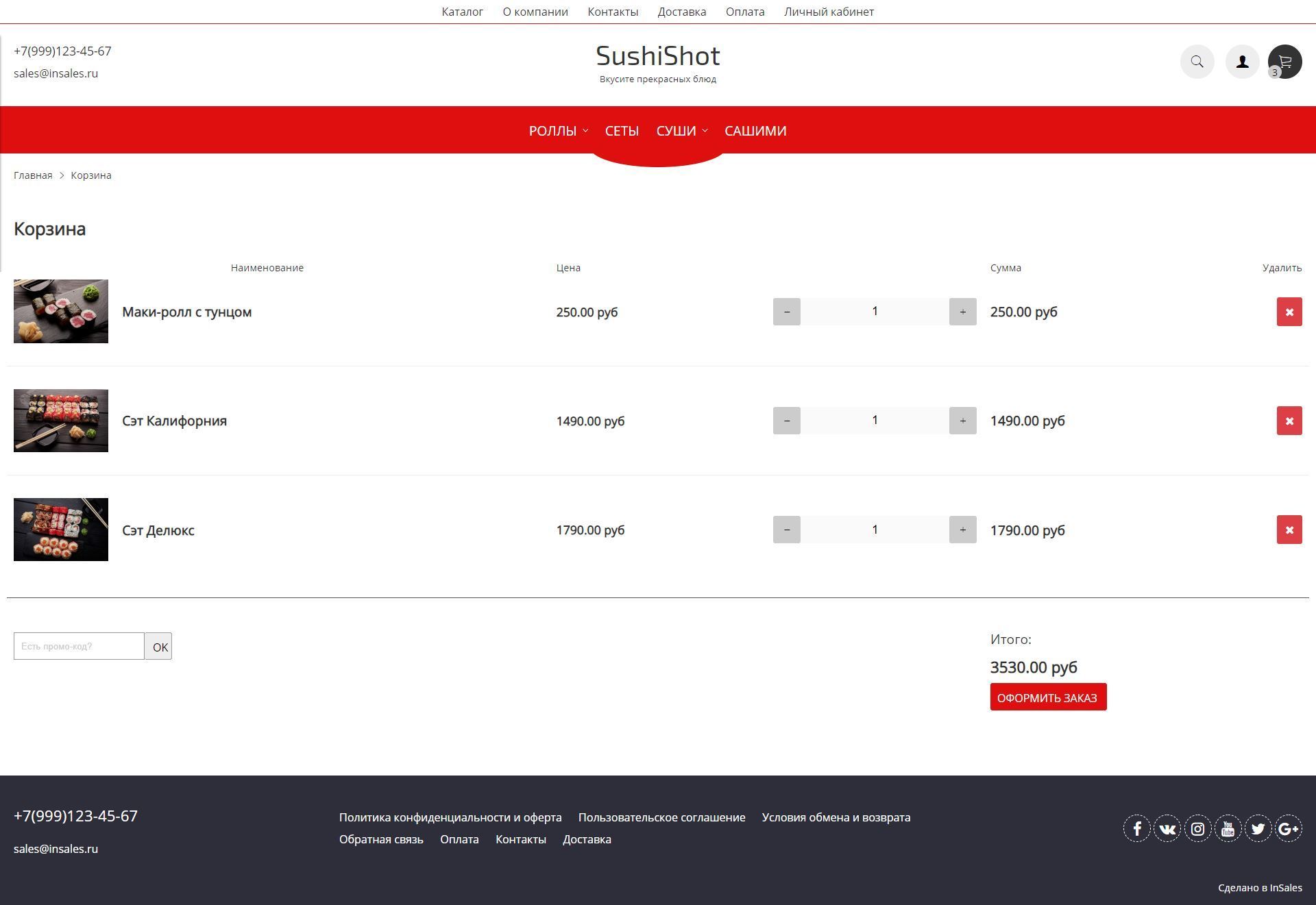Remove Сэт Калифорния from cart
1316x905 pixels.
pos(1289,421)
